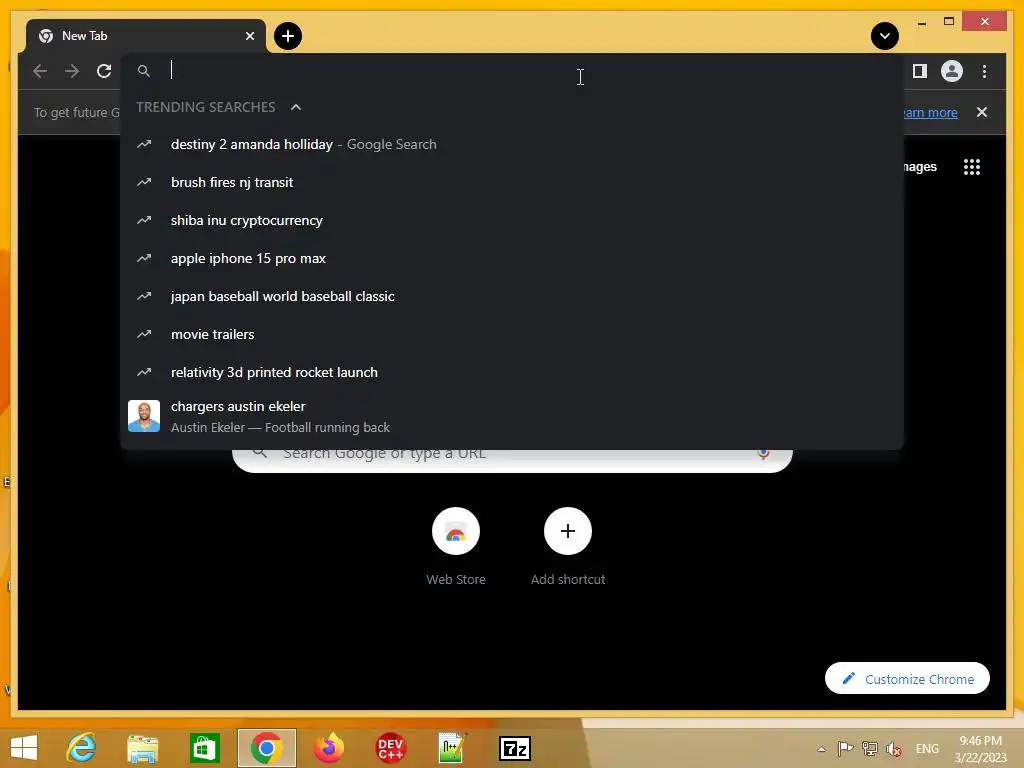Click the Add shortcut button
The width and height of the screenshot is (1024, 768).
pyautogui.click(x=568, y=546)
